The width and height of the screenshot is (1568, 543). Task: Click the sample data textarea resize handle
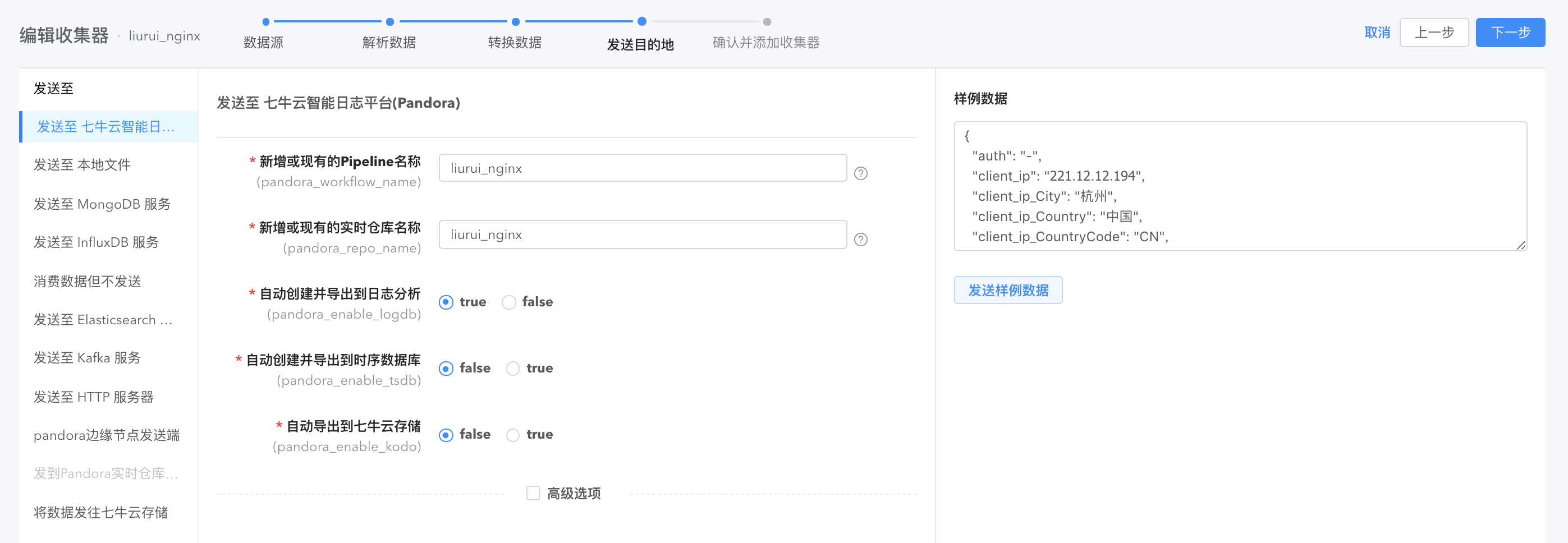pos(1520,245)
